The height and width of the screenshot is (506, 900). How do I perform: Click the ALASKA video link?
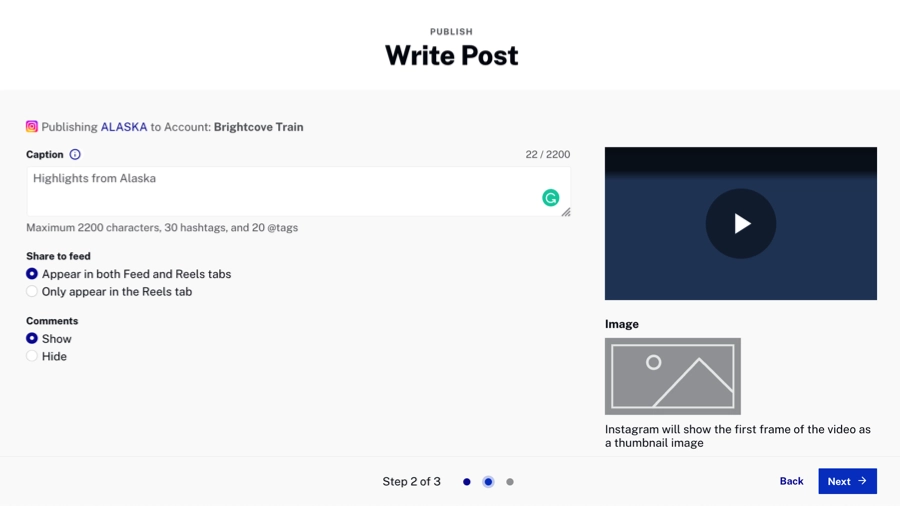pos(124,127)
